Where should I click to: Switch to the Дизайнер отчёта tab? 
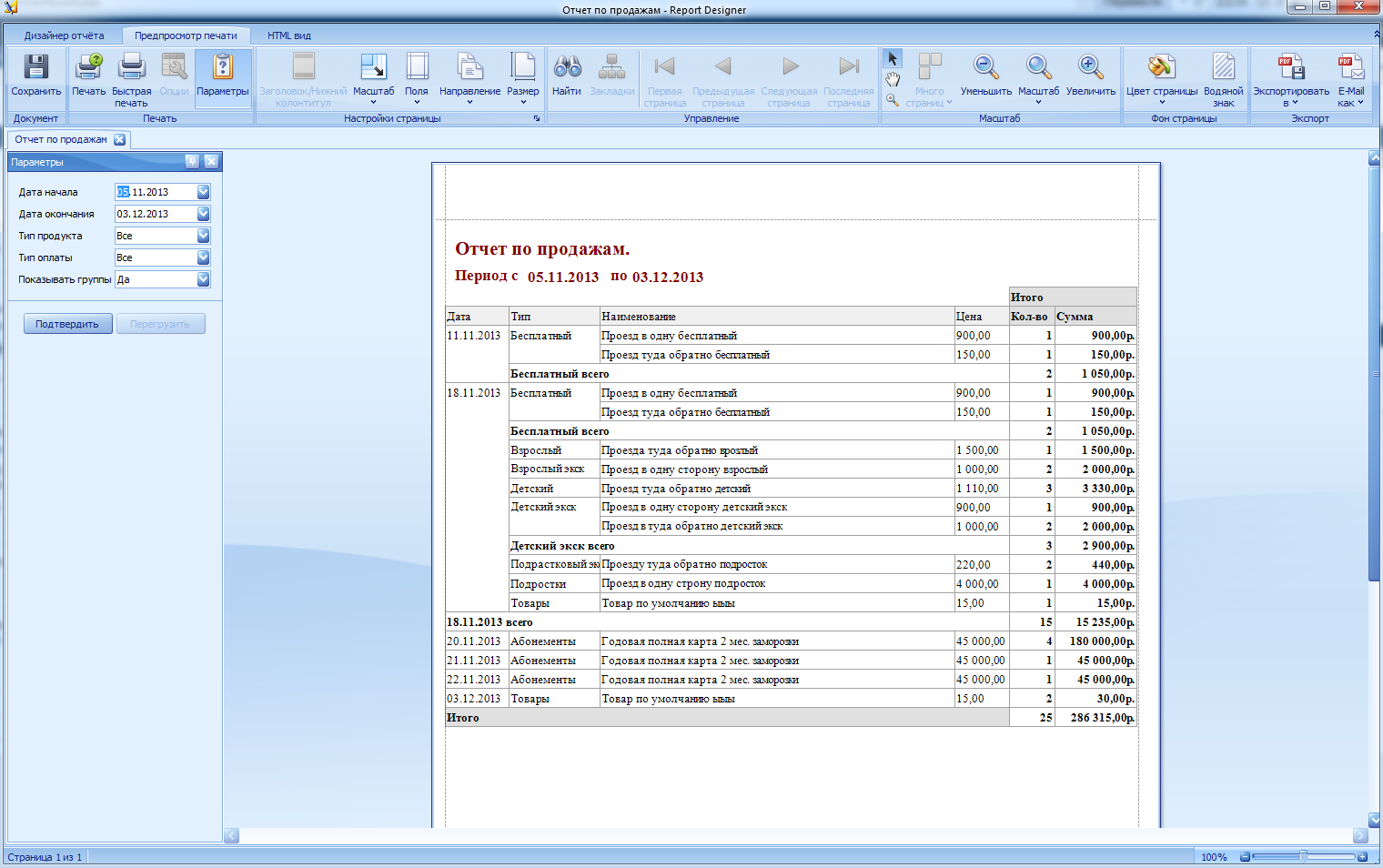coord(64,35)
